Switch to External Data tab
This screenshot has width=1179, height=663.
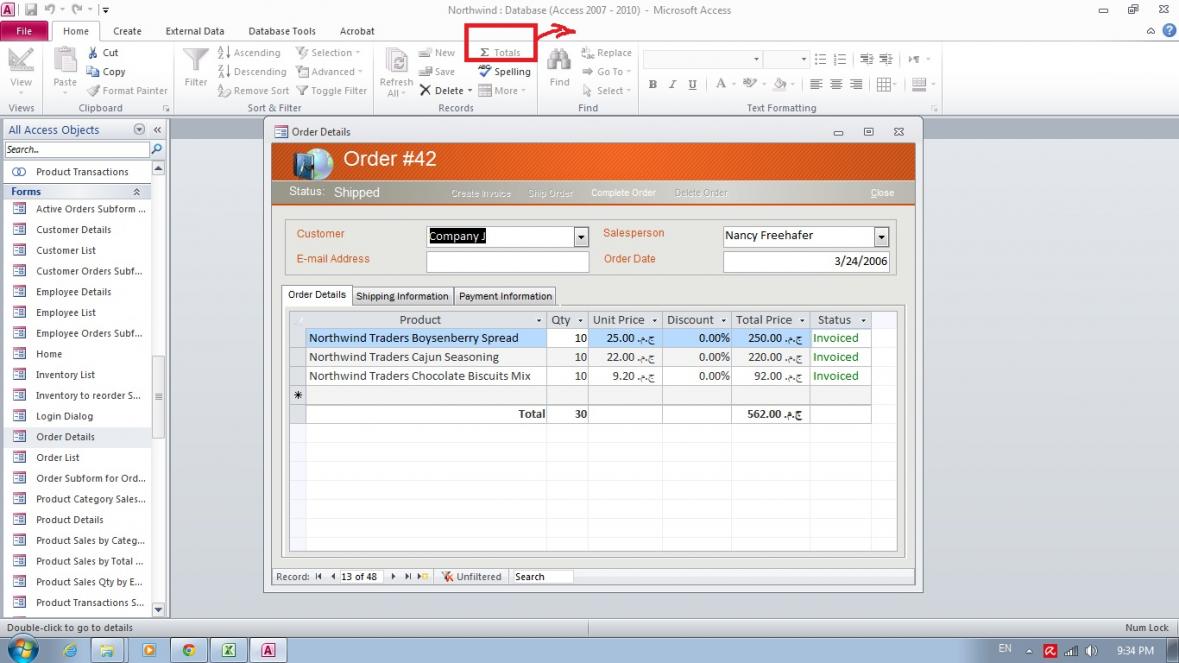point(195,31)
